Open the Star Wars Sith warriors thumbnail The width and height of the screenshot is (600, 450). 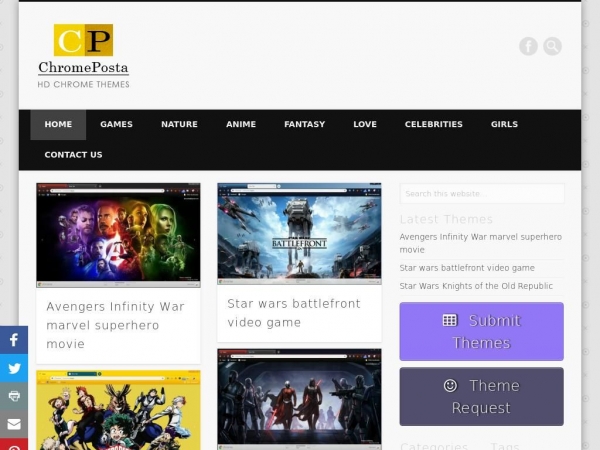pos(299,399)
